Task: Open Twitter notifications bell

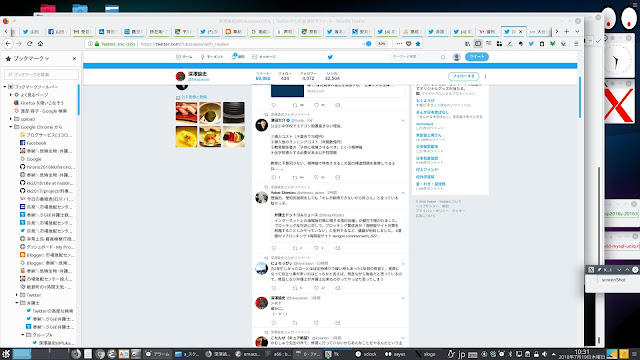Action: tap(238, 57)
